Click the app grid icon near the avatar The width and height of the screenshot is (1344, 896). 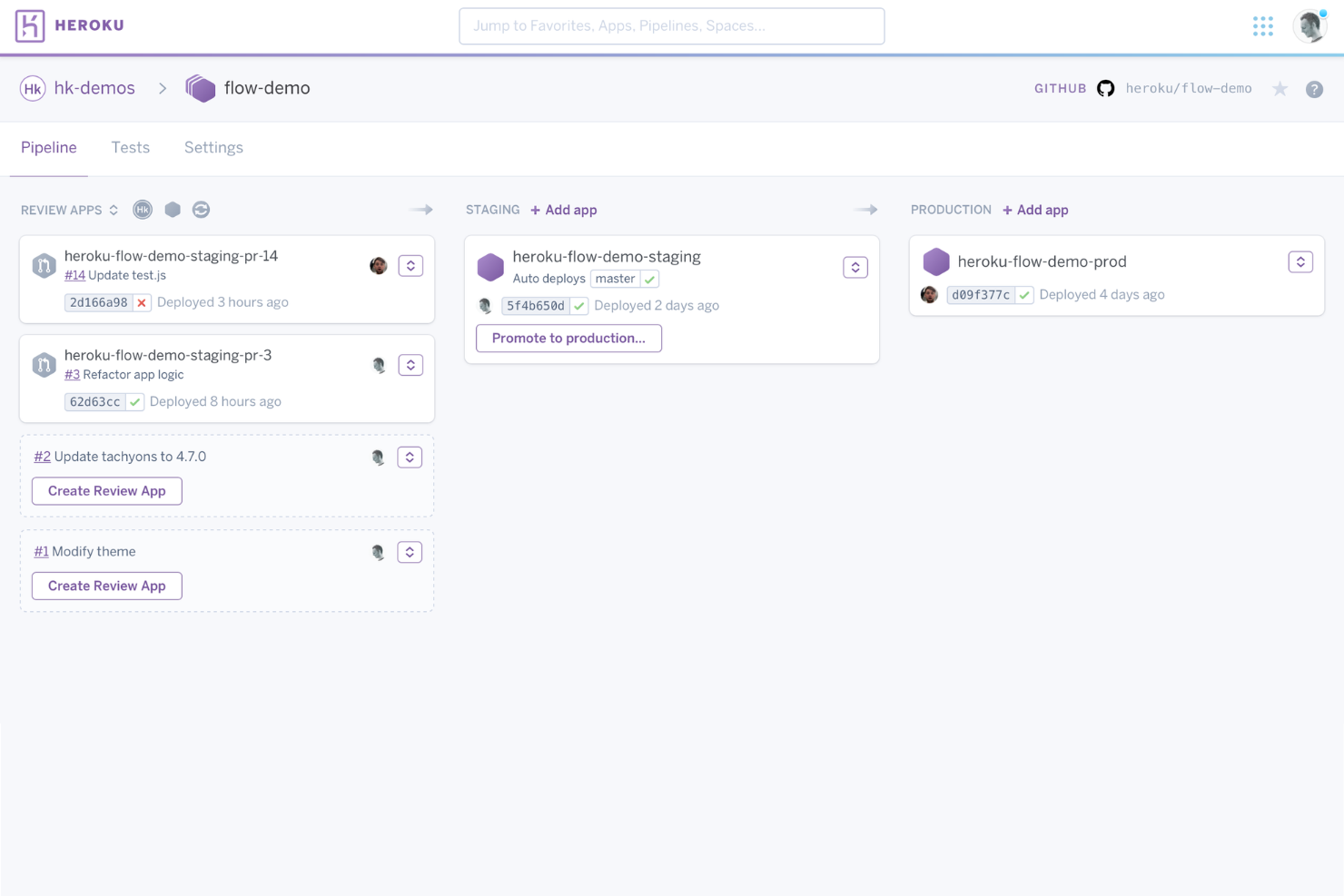pyautogui.click(x=1263, y=26)
